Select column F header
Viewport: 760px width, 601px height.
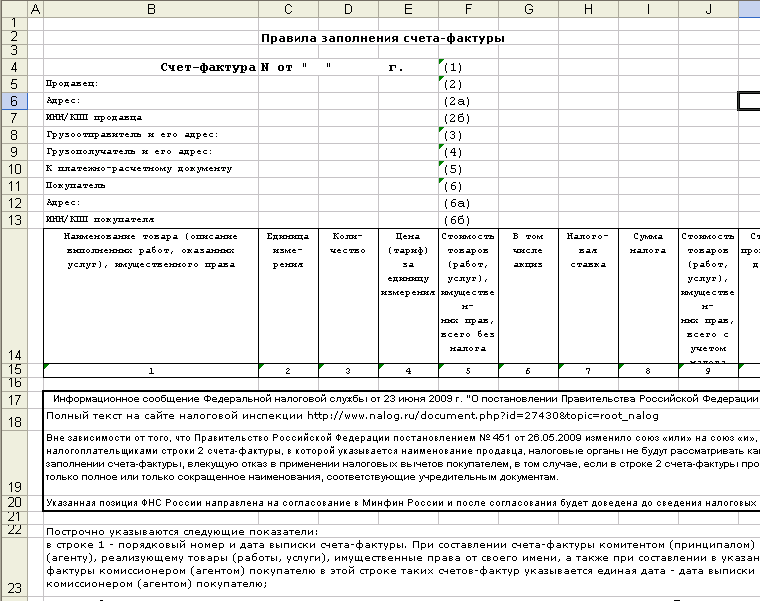tap(468, 9)
